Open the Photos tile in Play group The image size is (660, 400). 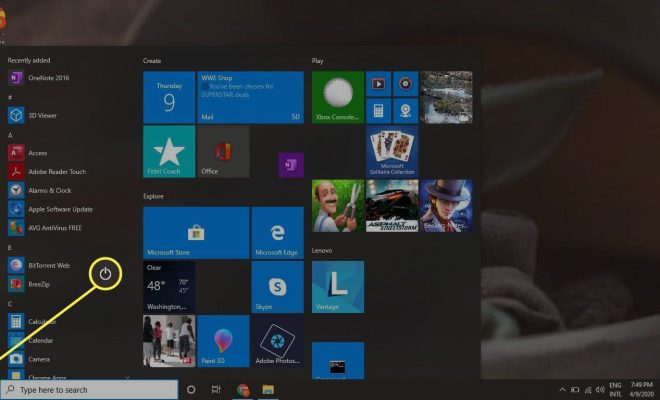446,97
